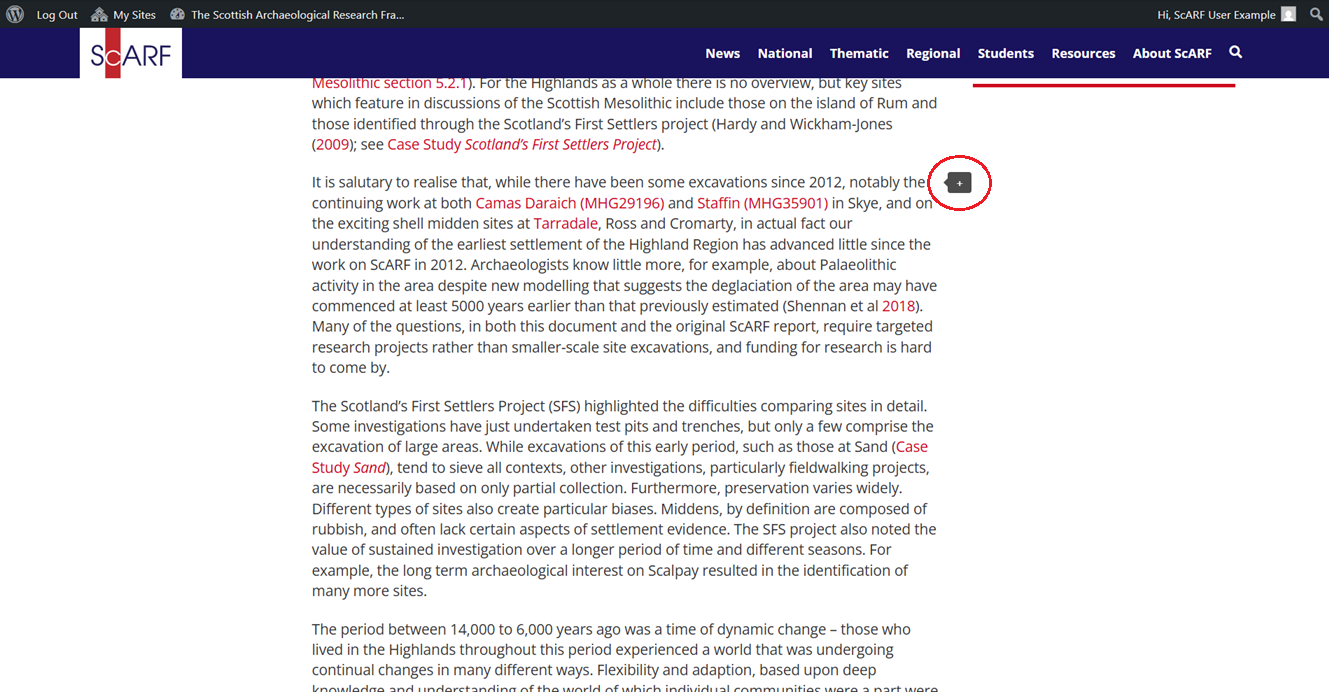This screenshot has width=1329, height=692.
Task: Open the Camas Daraich (MHG29166) link
Action: click(570, 202)
